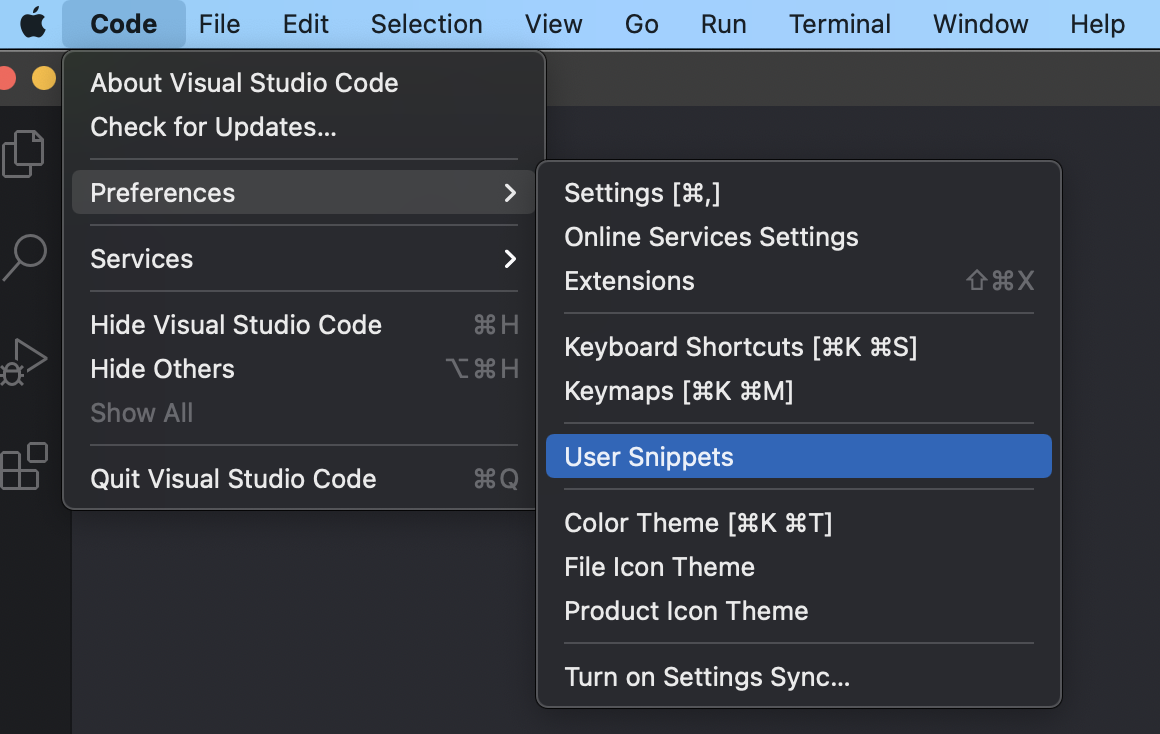Open the Explorer icon in activity bar
The image size is (1160, 734).
pyautogui.click(x=24, y=153)
